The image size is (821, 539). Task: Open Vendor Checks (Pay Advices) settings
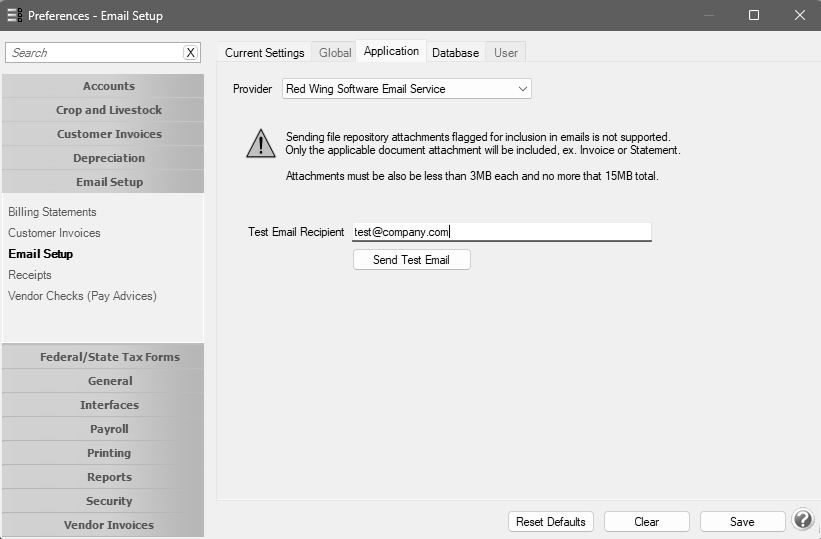82,296
